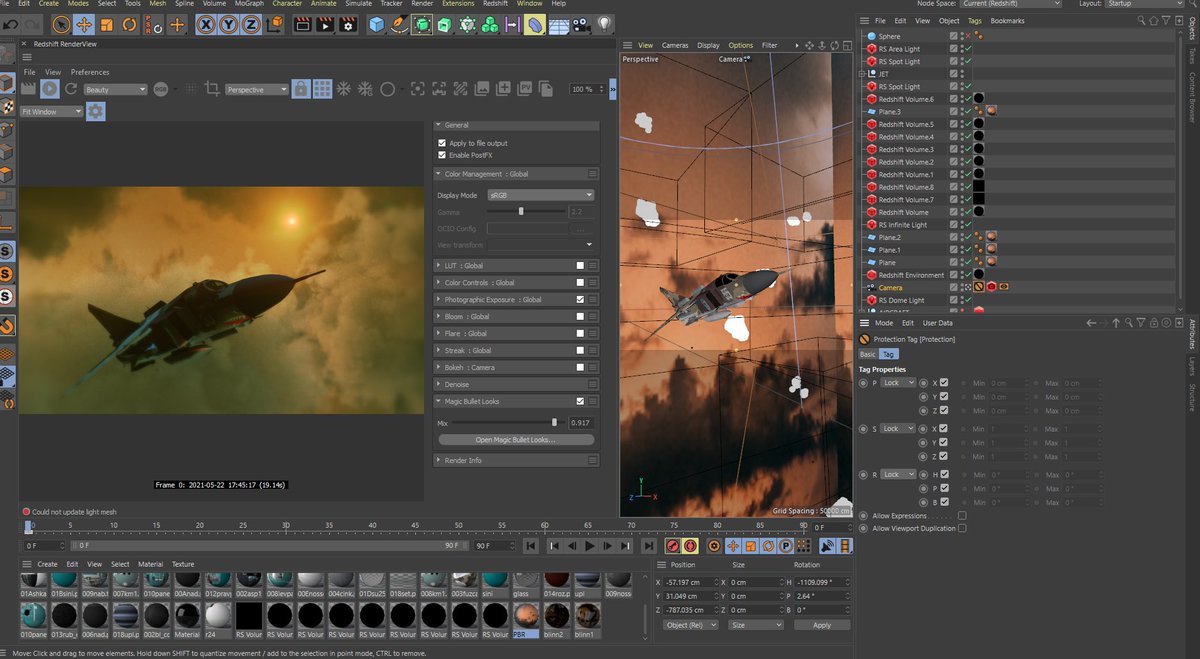This screenshot has height=659, width=1200.
Task: Check Allow Expressions
Action: click(962, 515)
